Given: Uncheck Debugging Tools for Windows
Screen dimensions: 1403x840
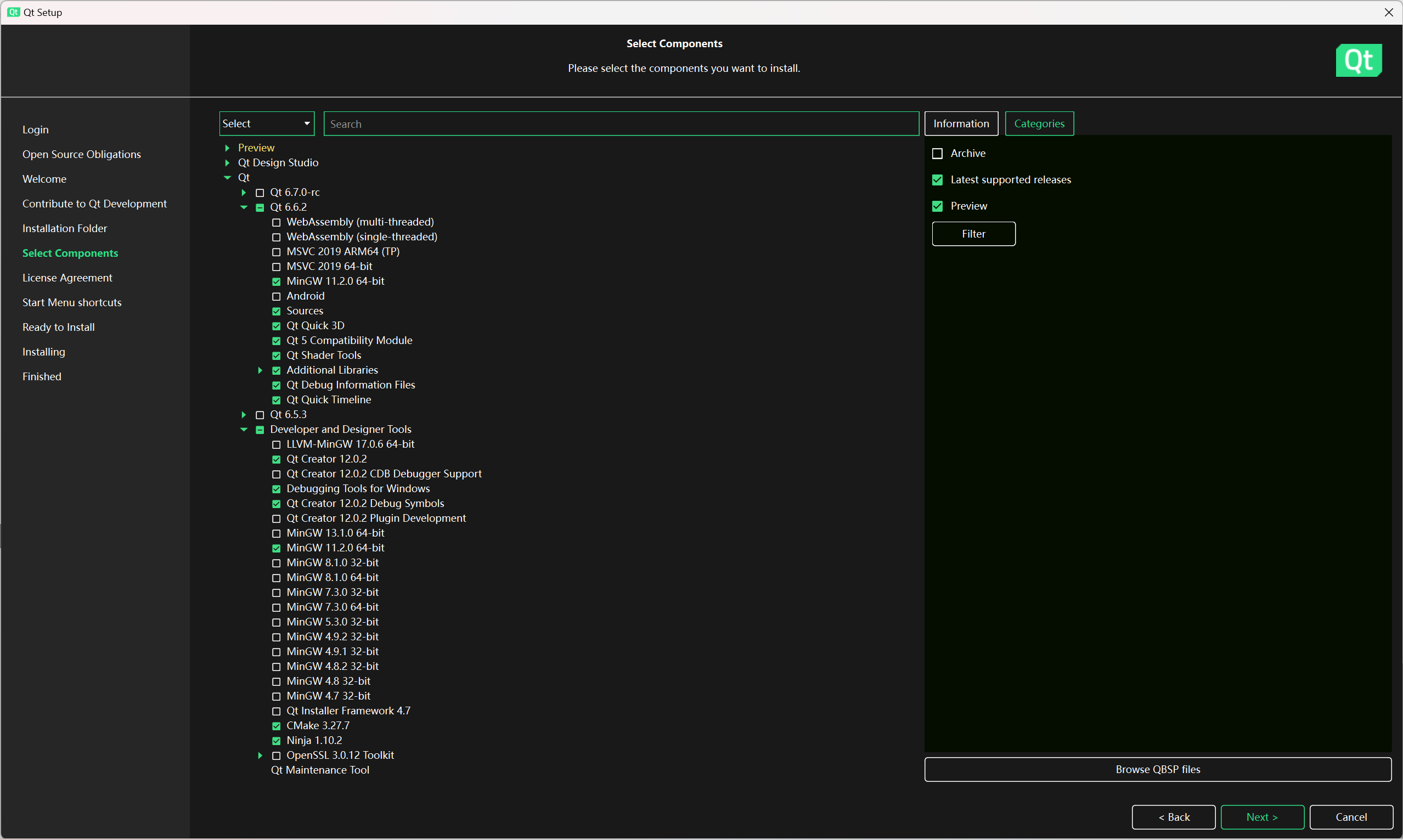Looking at the screenshot, I should (x=276, y=489).
